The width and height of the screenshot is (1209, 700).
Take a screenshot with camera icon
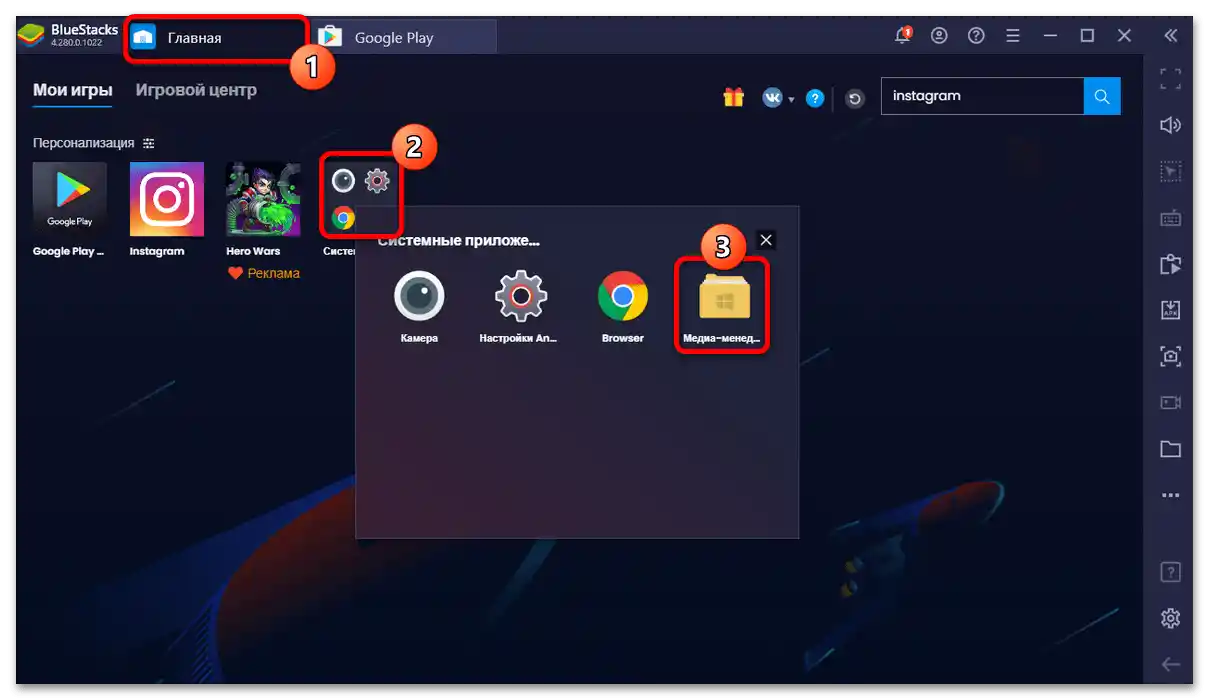point(1170,356)
